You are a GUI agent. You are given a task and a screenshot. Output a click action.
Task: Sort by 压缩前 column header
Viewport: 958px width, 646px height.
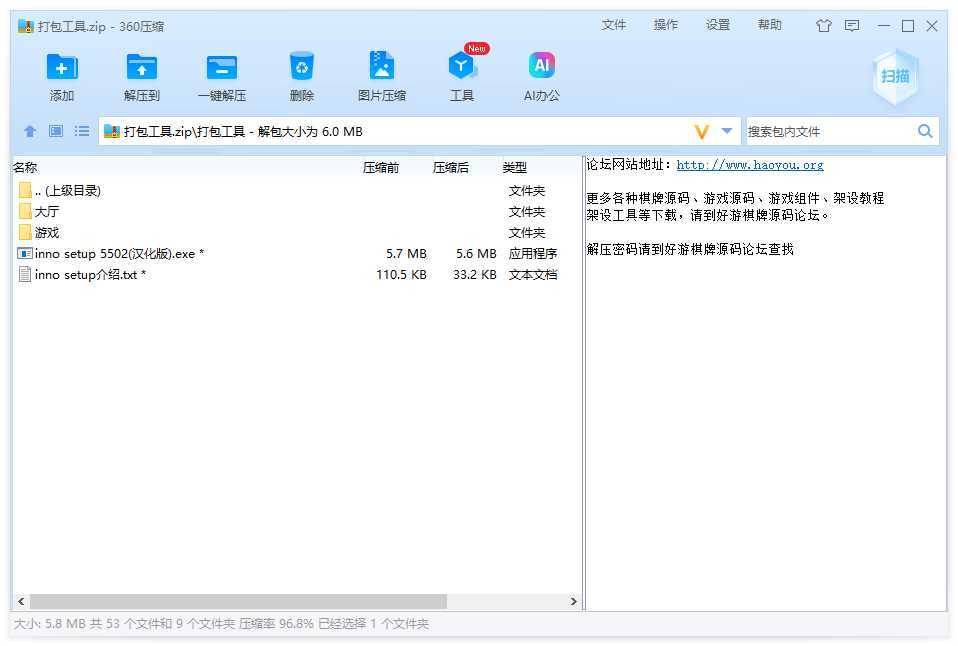tap(380, 167)
